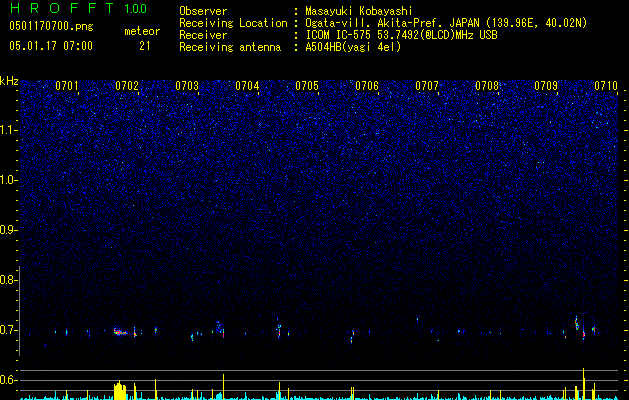Click the 0710 time marker

pos(606,86)
